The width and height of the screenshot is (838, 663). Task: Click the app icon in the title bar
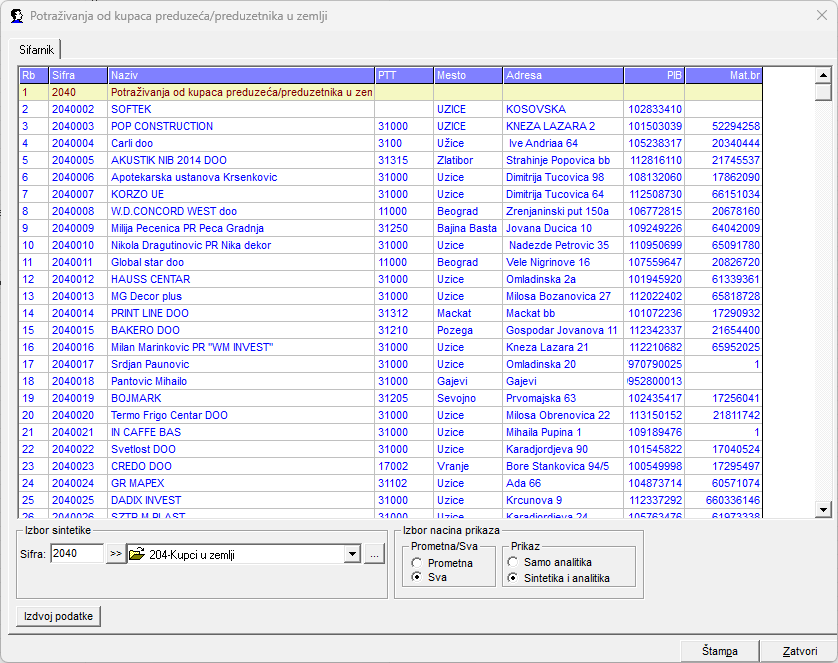pos(17,16)
